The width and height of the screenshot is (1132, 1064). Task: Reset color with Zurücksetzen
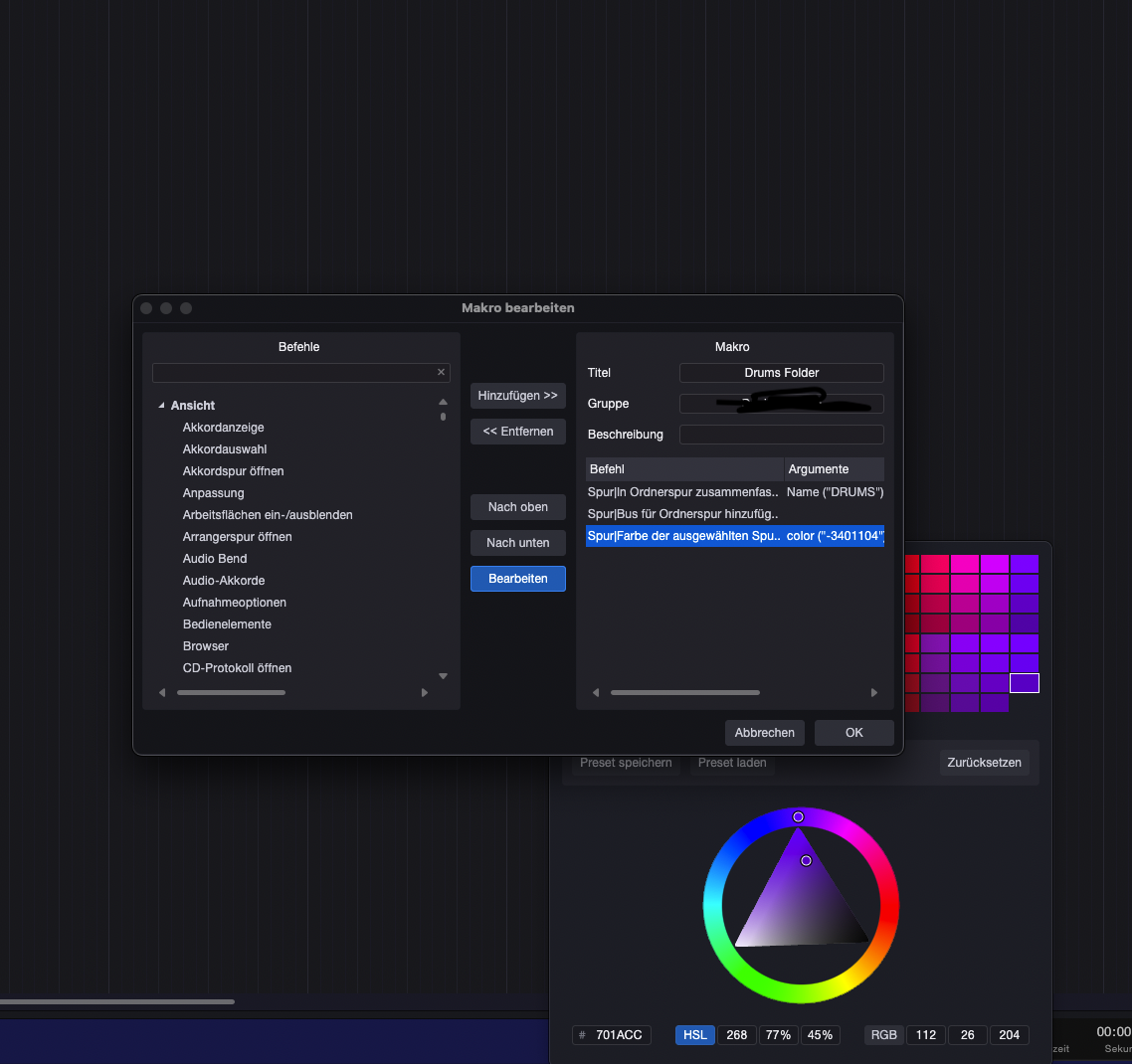(984, 763)
